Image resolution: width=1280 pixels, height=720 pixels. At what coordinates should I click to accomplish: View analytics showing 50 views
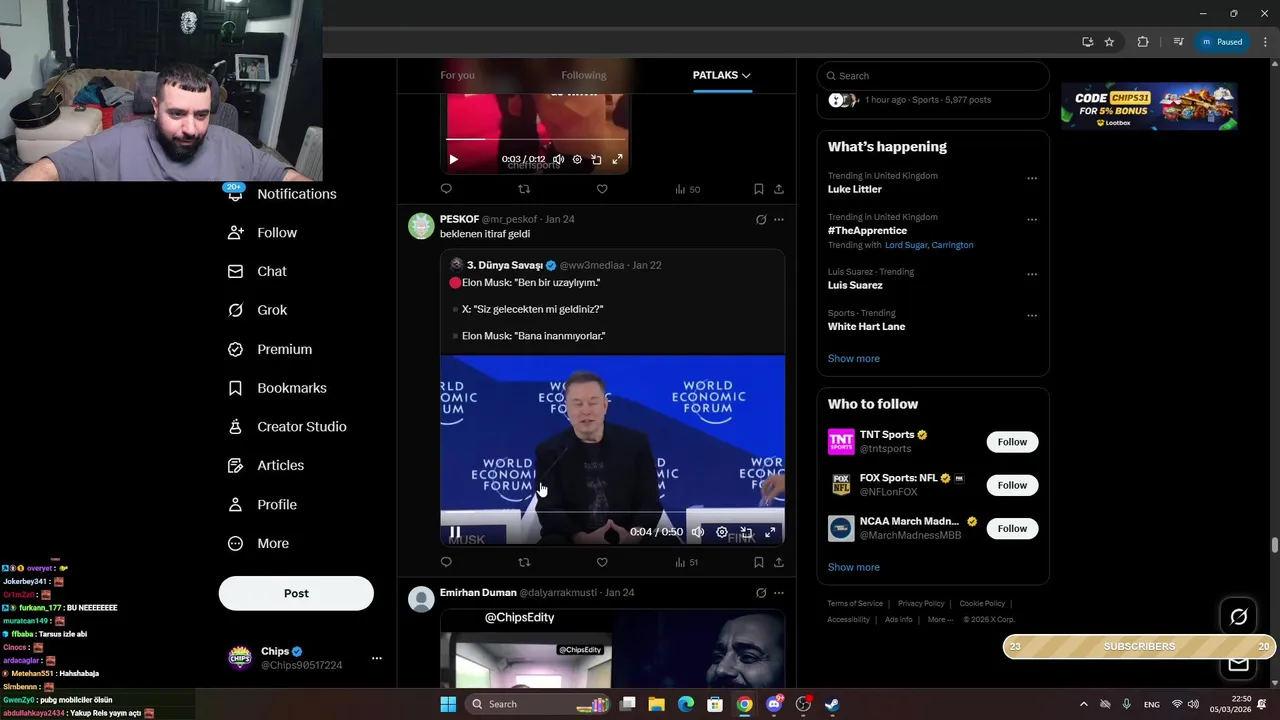[x=687, y=188]
